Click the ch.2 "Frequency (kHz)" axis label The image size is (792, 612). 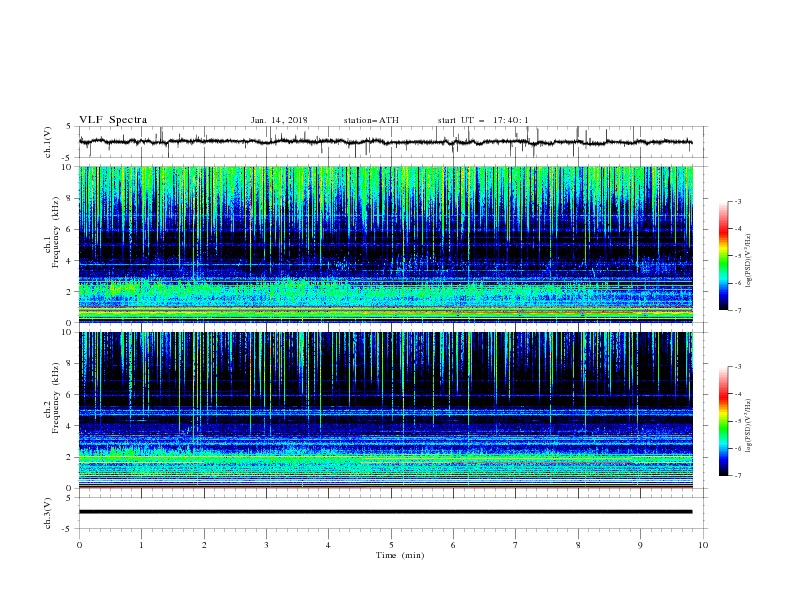(x=56, y=397)
